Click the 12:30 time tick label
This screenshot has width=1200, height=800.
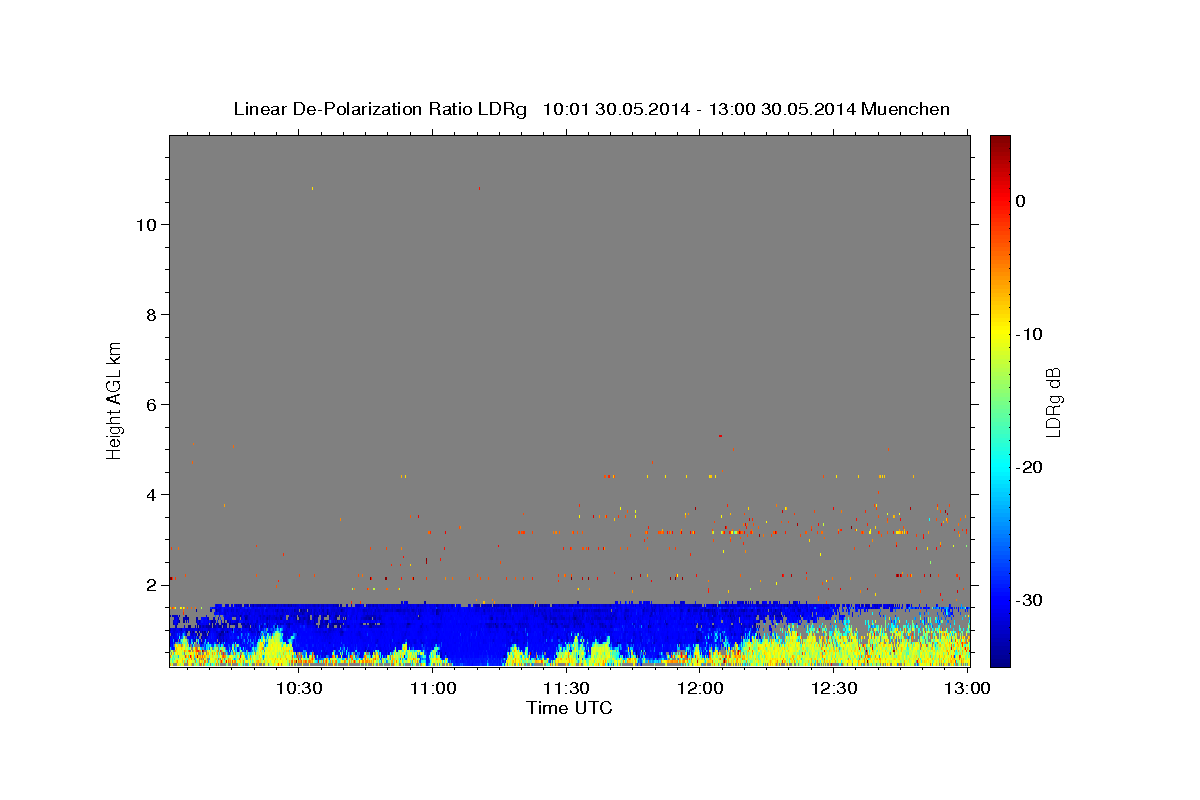(x=834, y=689)
